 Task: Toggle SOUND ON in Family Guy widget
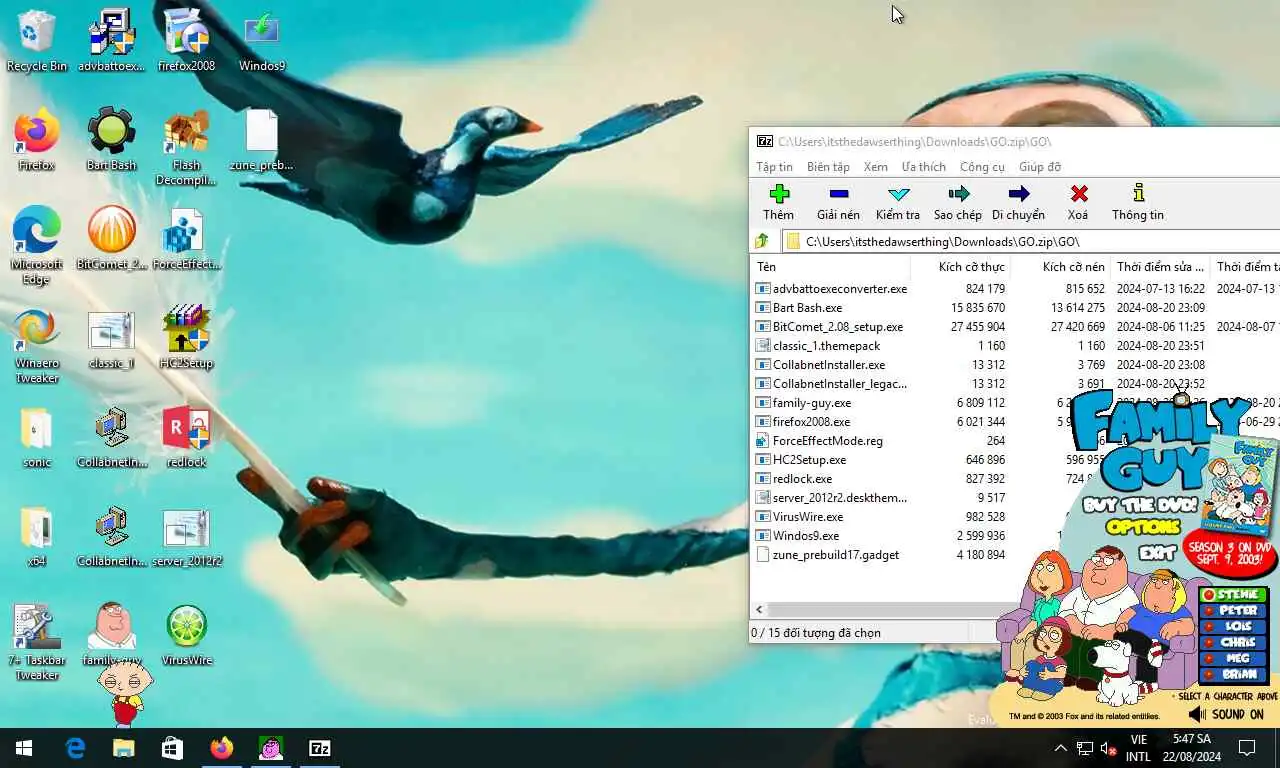click(1227, 715)
